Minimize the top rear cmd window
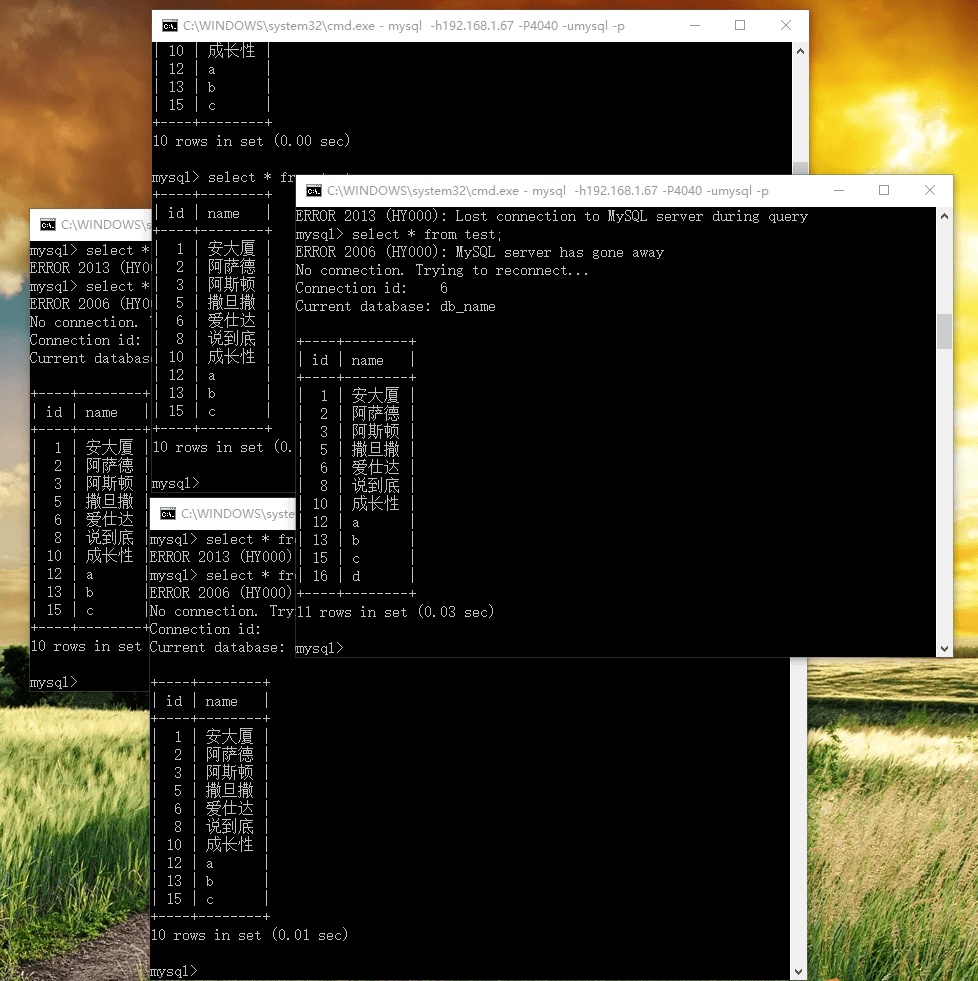 click(692, 26)
